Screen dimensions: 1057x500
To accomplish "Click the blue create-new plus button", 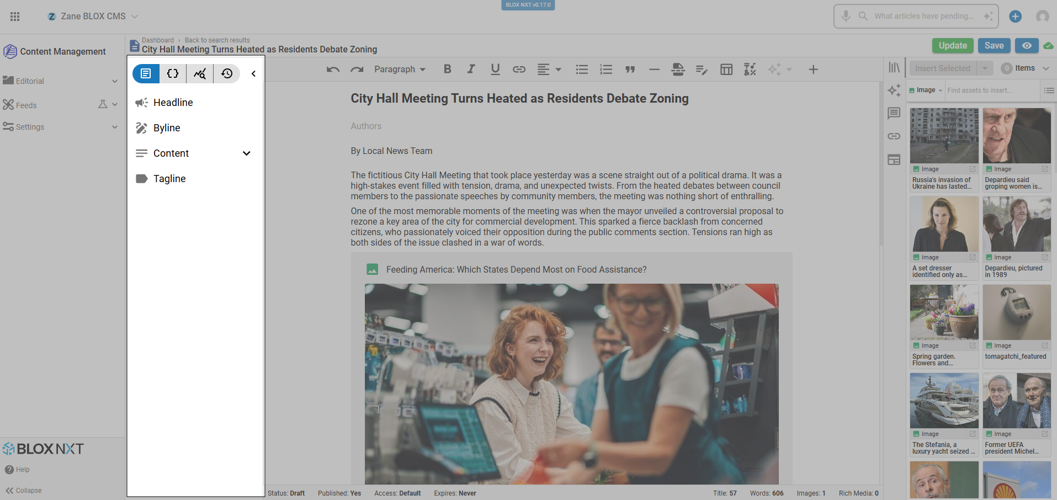I will [x=1015, y=16].
